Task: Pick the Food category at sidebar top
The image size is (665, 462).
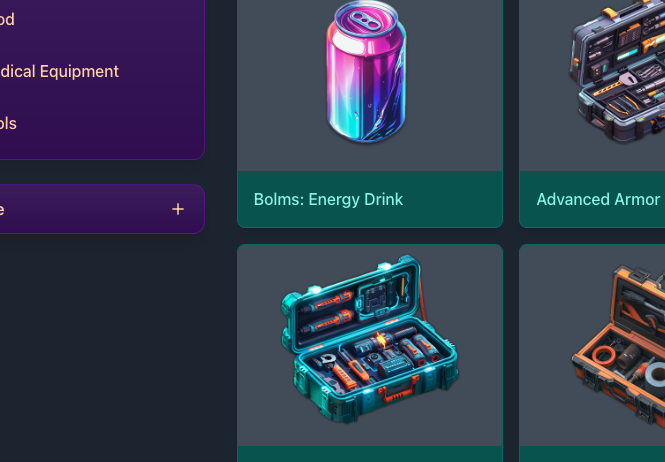Action: coord(7,19)
